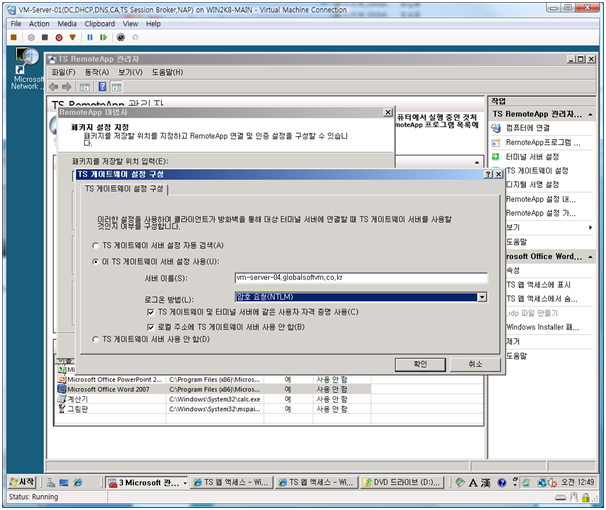Cancel the dialog with the 취소 button
Screen dimensions: 606x510
tap(475, 364)
